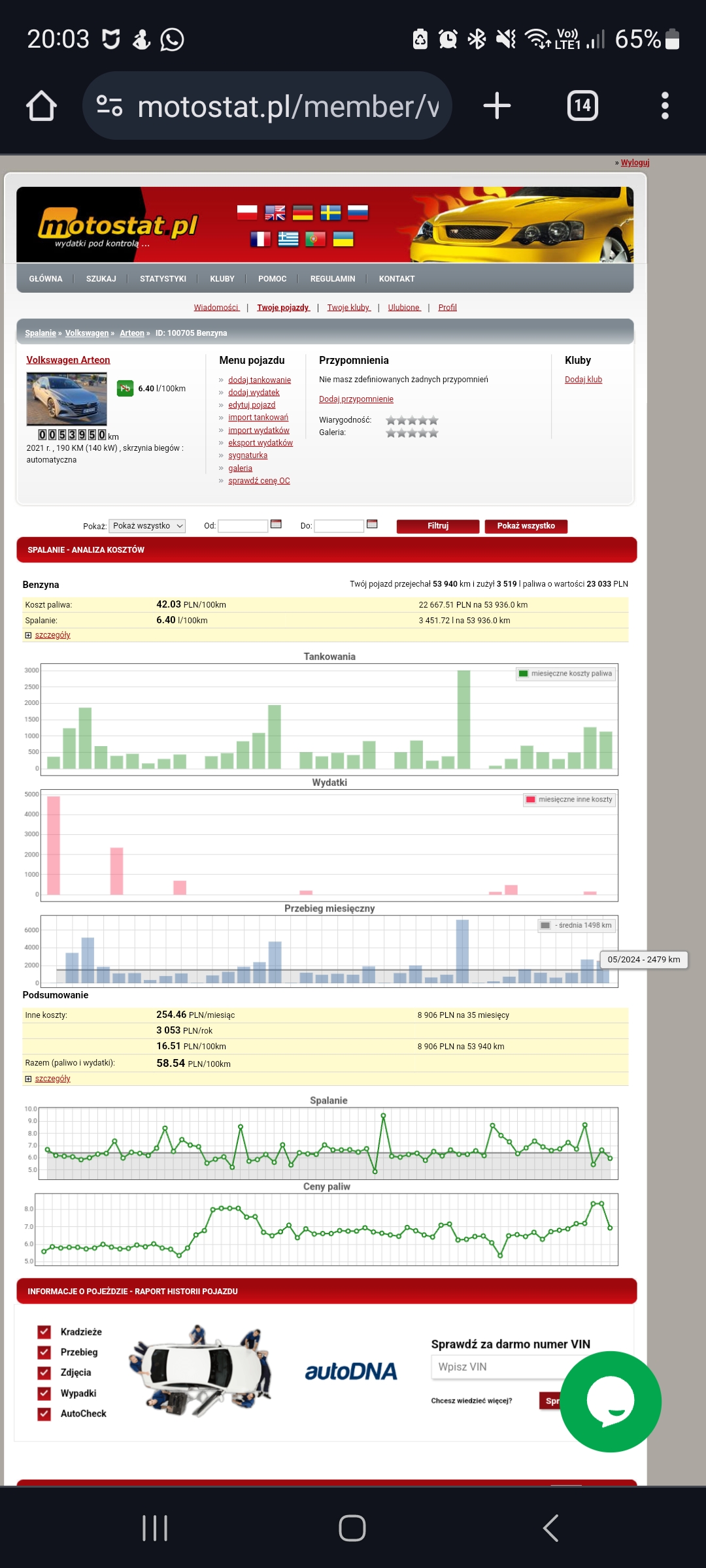This screenshot has height=1568, width=706.
Task: Switch site language using the German flag
Action: tap(303, 213)
